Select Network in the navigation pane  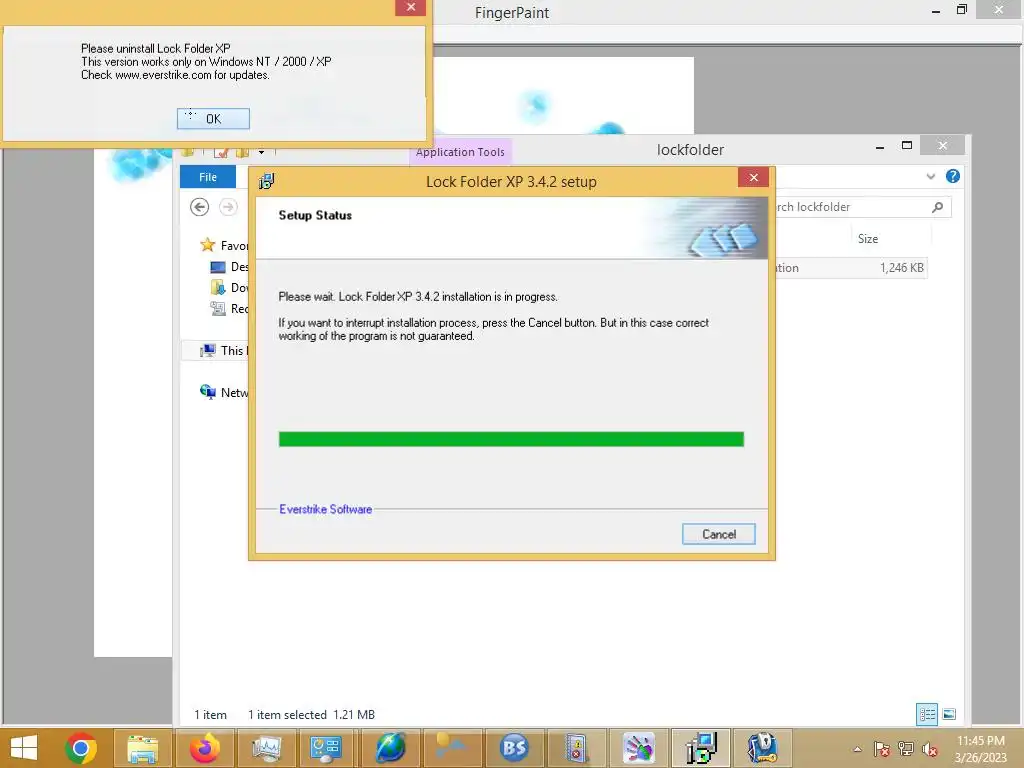click(x=223, y=392)
